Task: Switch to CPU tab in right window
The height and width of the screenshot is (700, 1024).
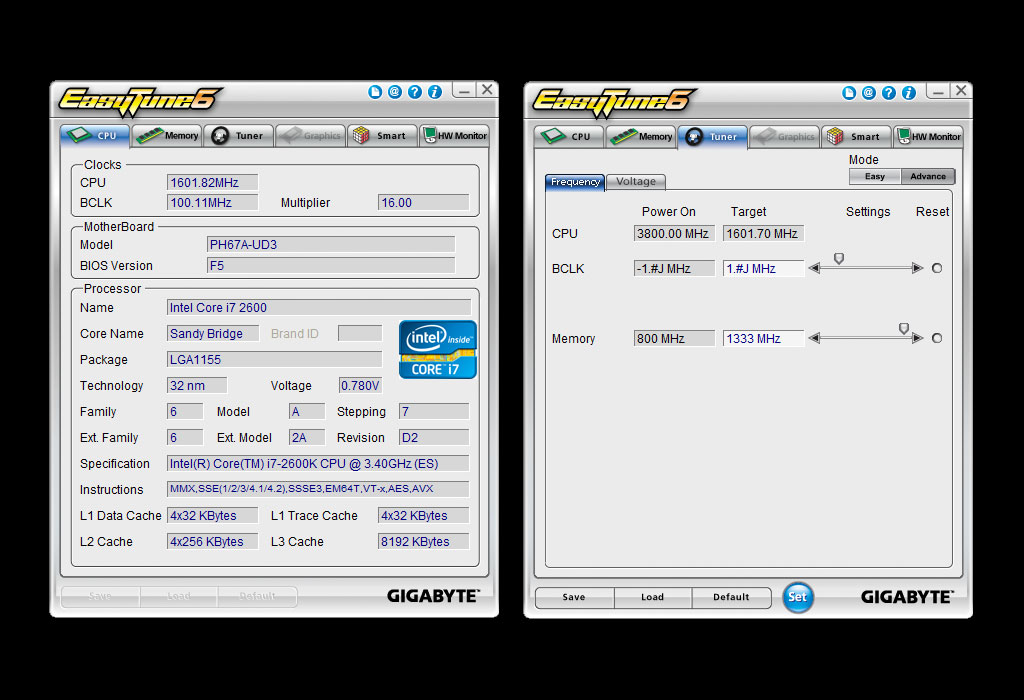Action: pos(569,136)
